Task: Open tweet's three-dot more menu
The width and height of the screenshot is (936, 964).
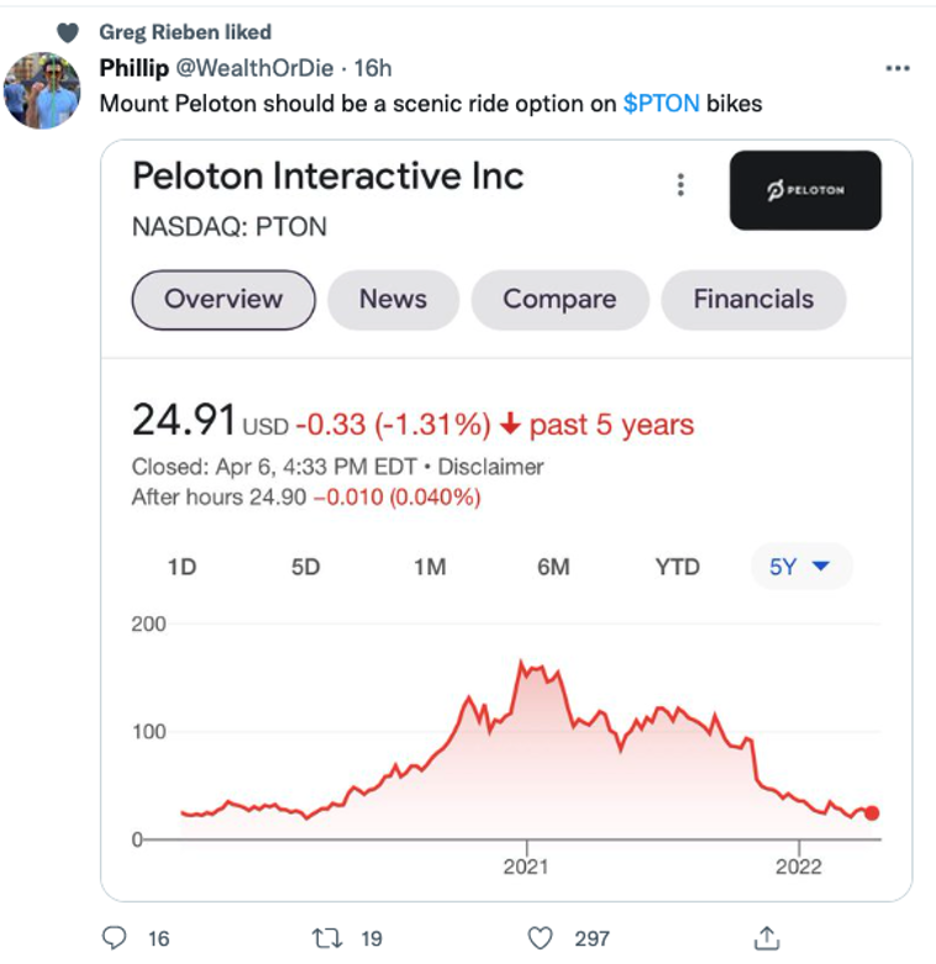Action: pyautogui.click(x=897, y=69)
